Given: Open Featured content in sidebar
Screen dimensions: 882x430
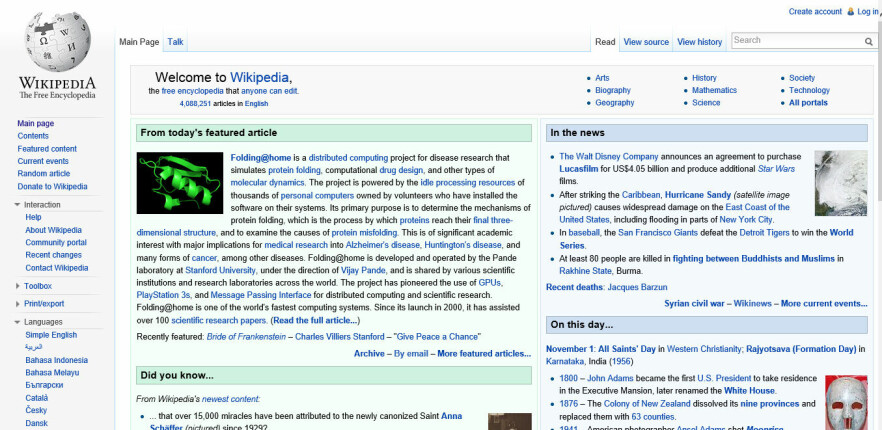Looking at the screenshot, I should pyautogui.click(x=47, y=149).
